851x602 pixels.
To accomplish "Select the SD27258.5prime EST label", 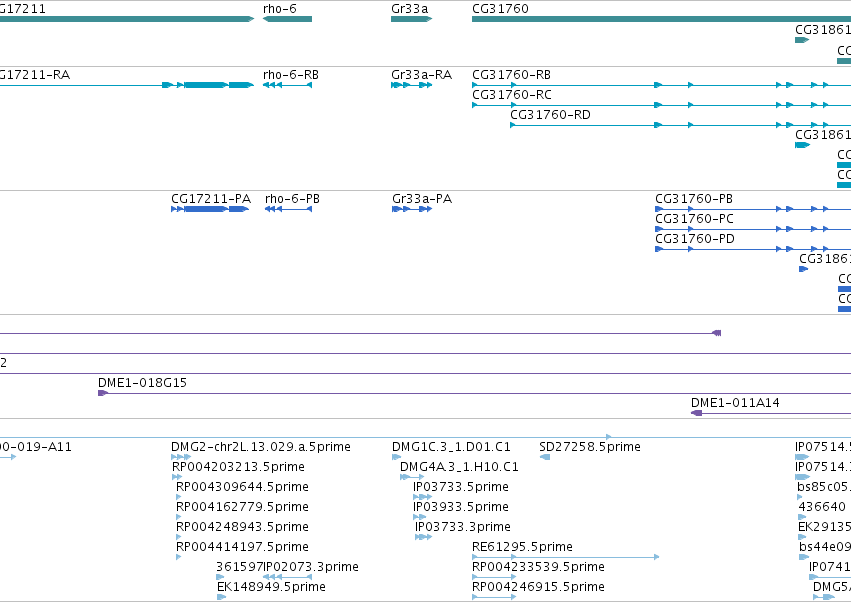I will coord(590,447).
